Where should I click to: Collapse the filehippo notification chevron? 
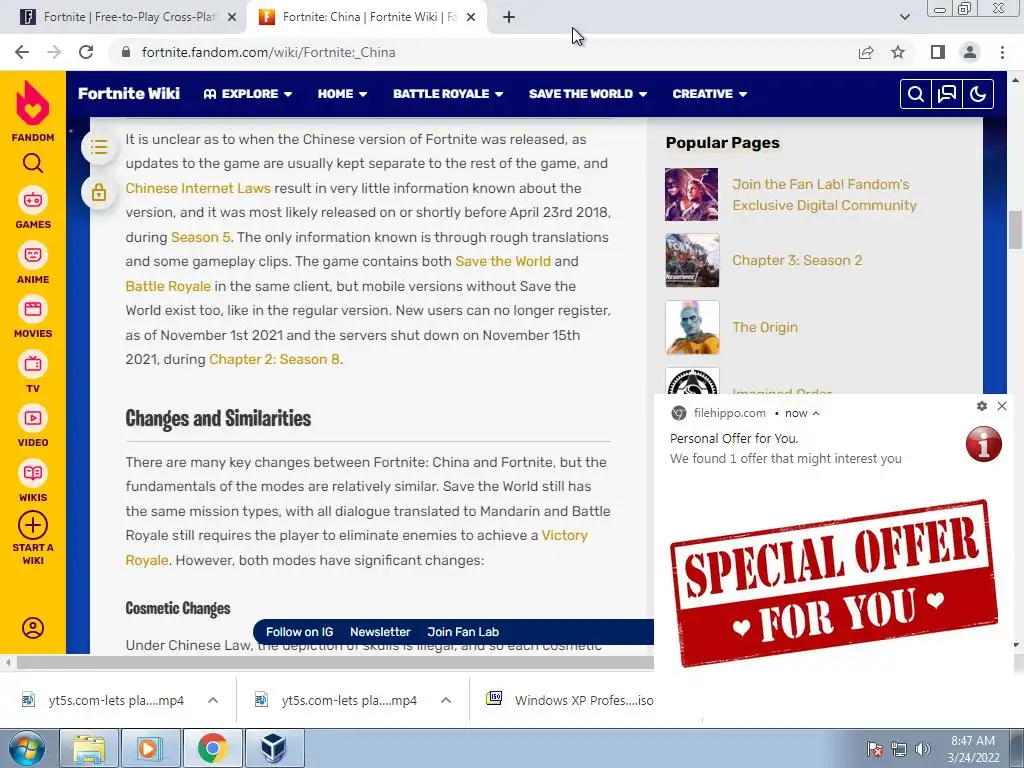coord(816,413)
